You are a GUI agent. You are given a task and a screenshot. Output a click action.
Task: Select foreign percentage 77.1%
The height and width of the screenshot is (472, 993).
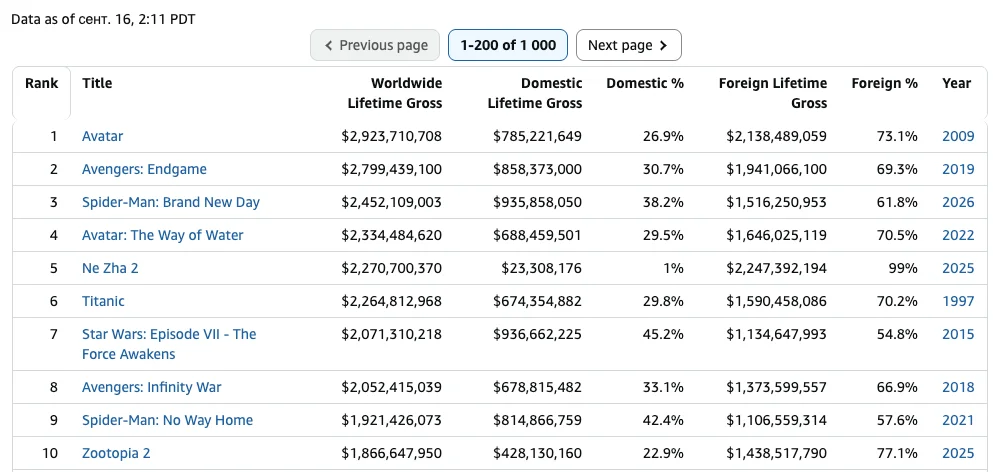(898, 453)
